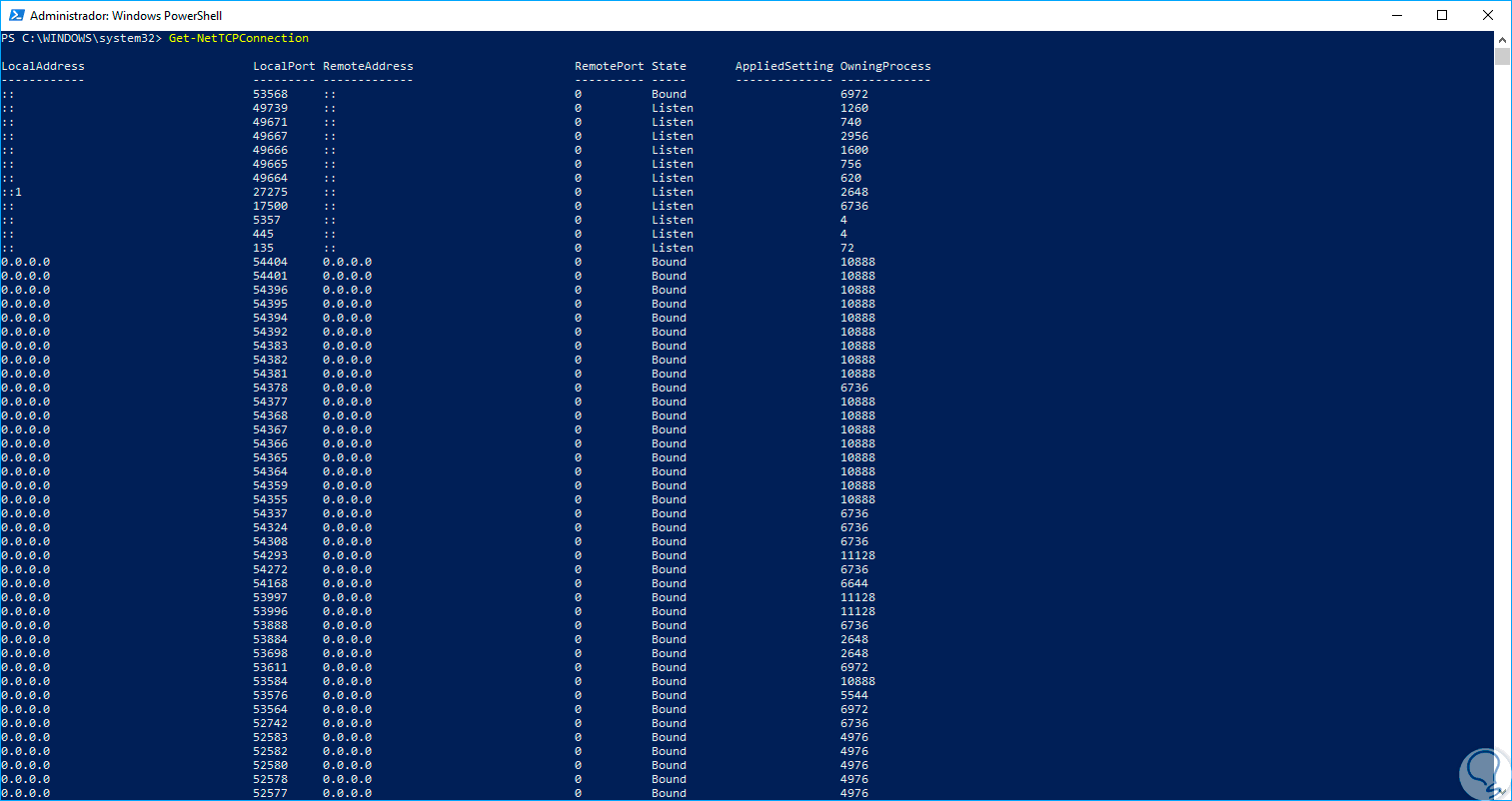This screenshot has width=1512, height=801.
Task: Click the title text 'Administrador: Windows PowerShell'
Action: [x=126, y=16]
